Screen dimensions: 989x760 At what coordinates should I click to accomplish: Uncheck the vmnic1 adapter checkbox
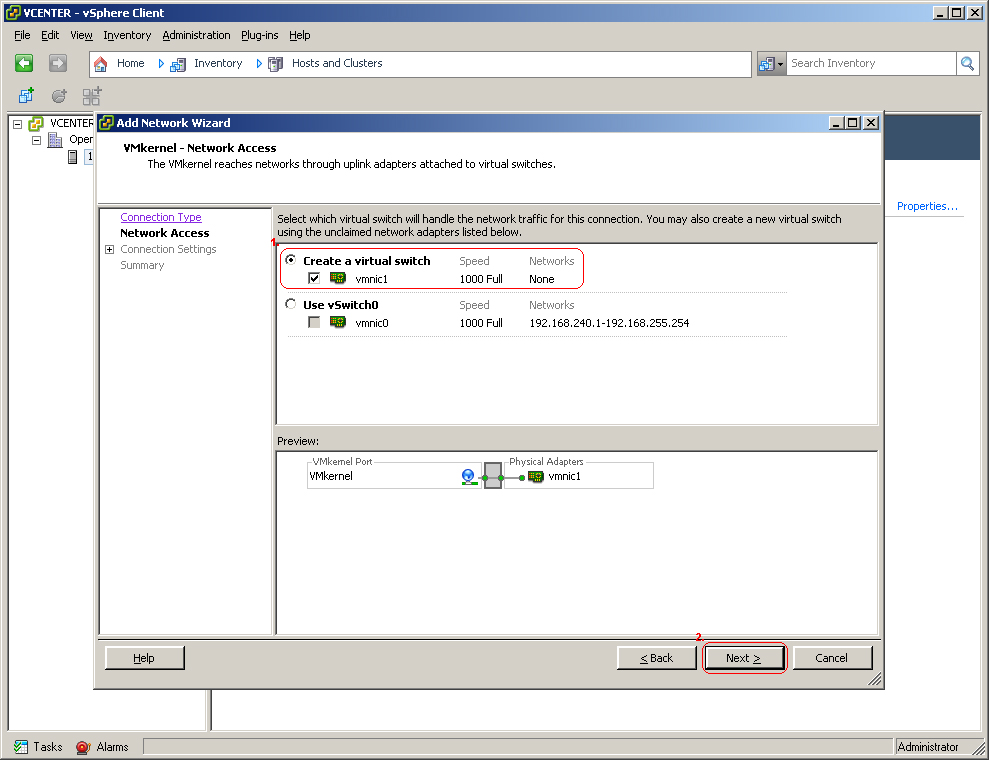[x=314, y=279]
